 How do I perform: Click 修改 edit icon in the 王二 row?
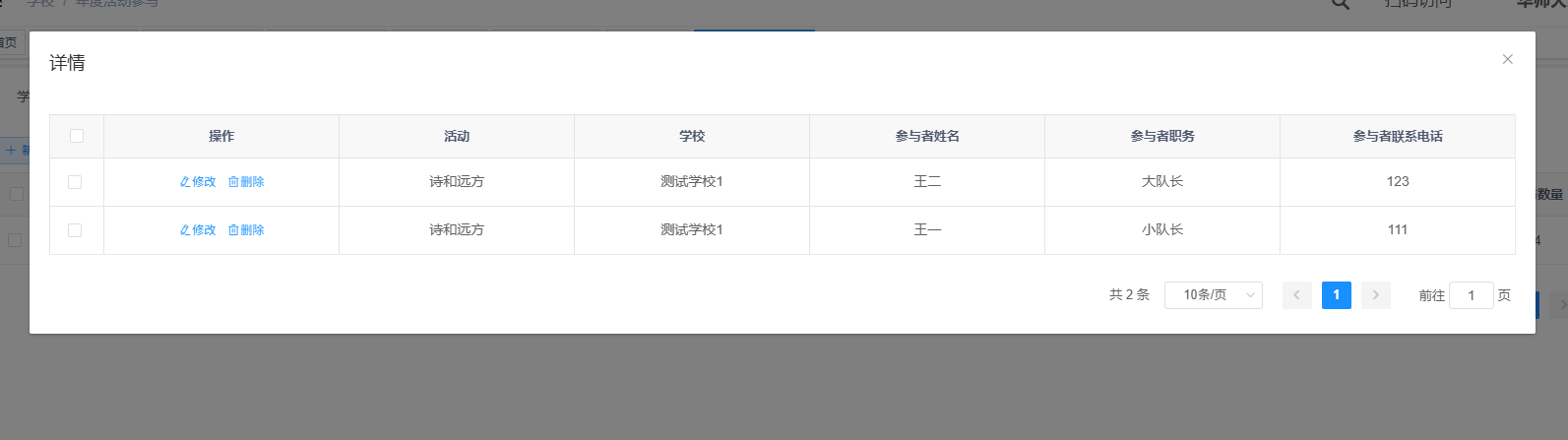point(185,182)
